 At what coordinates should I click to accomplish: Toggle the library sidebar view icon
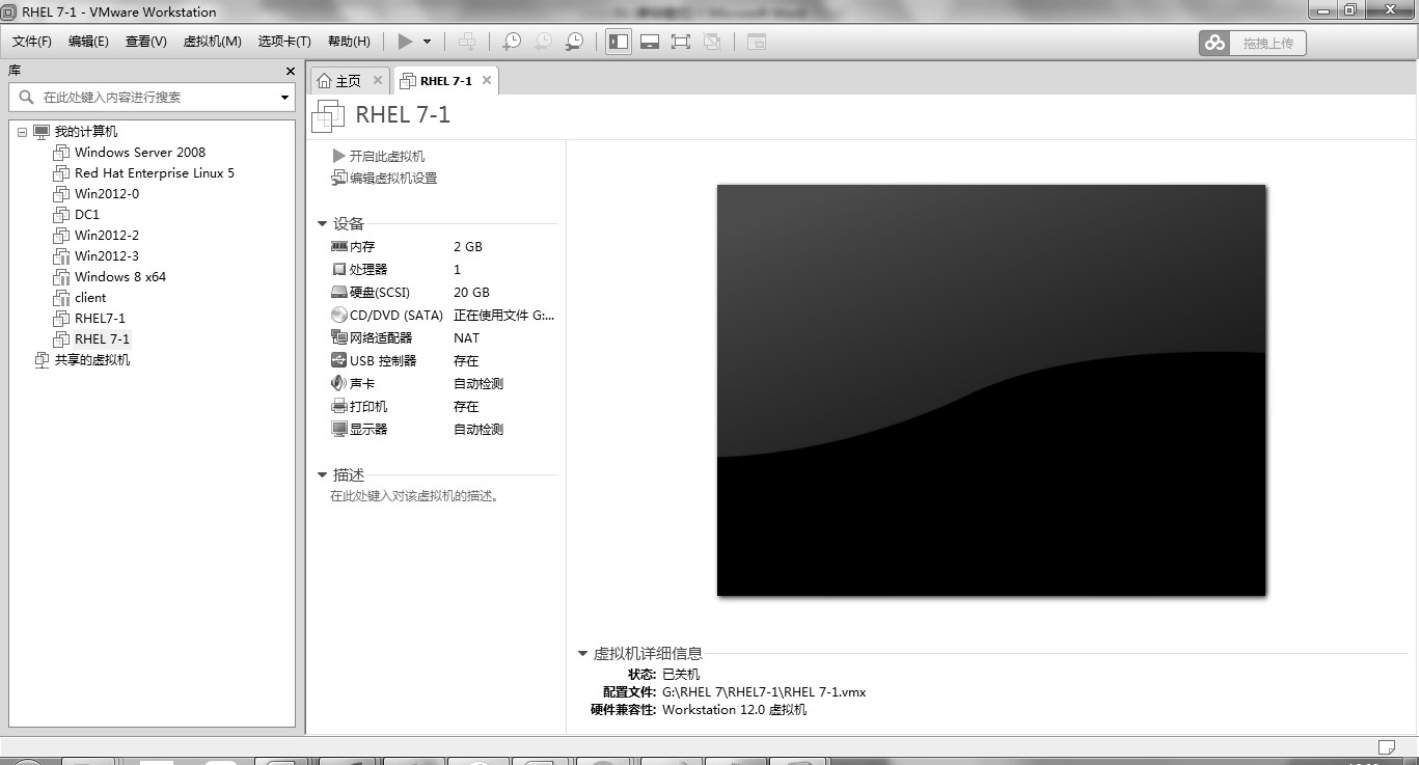[x=619, y=41]
